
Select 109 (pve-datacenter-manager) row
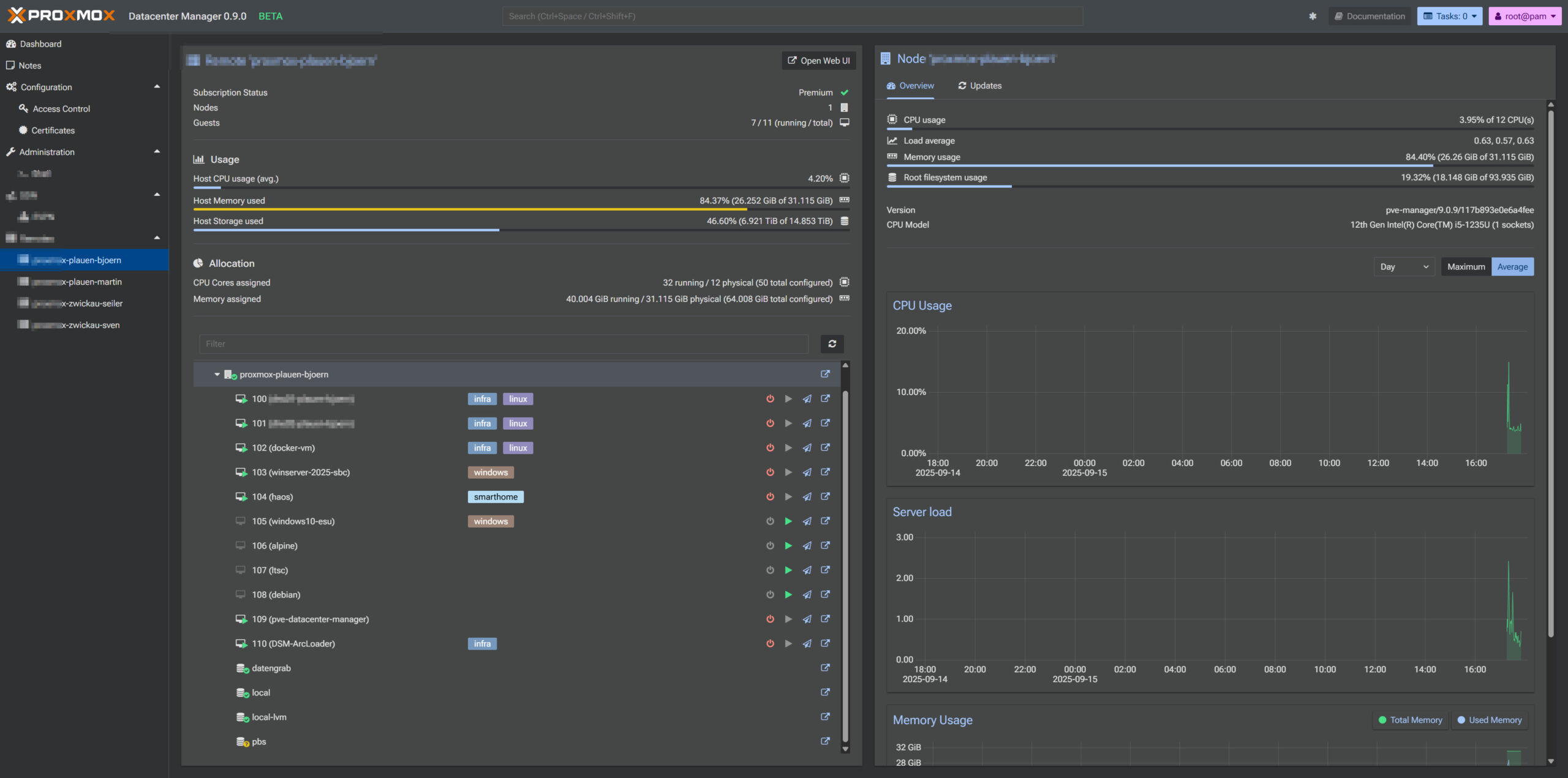point(518,619)
